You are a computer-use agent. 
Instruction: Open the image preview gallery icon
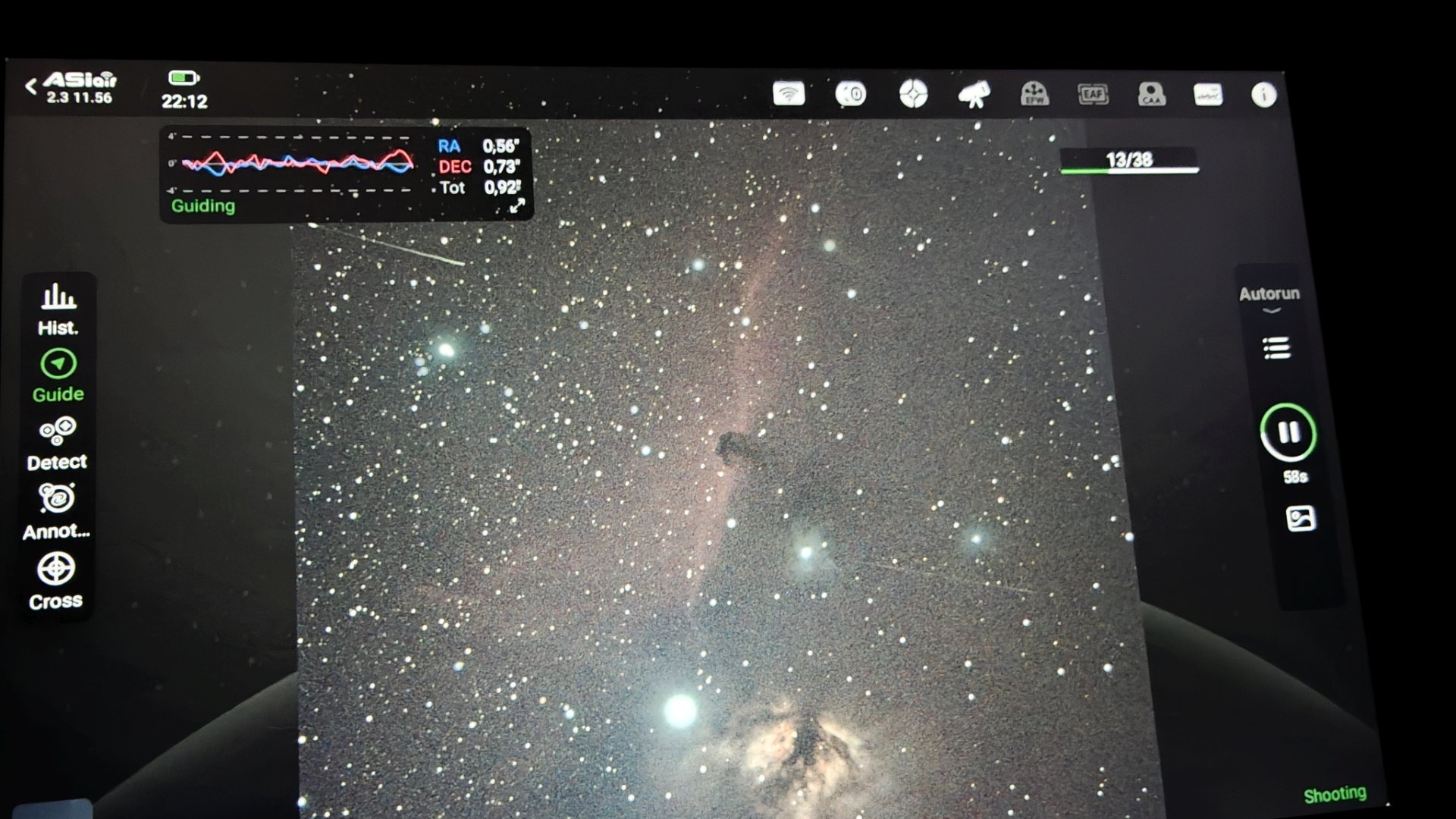coord(1301,519)
